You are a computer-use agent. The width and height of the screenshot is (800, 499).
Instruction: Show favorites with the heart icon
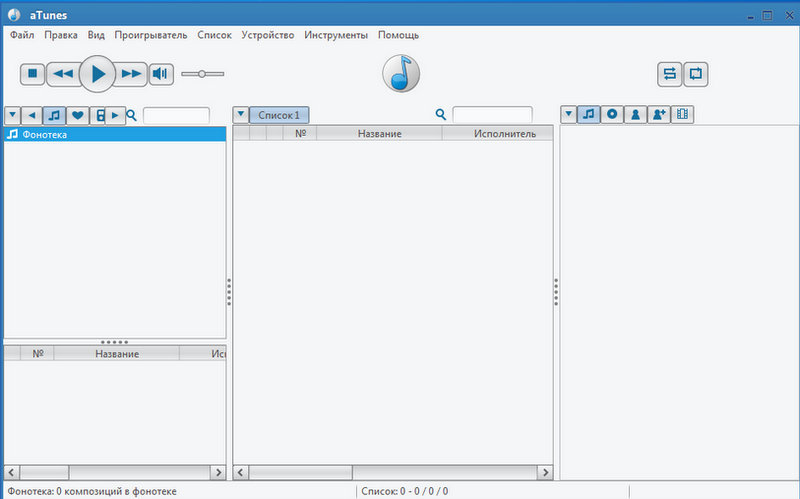[x=77, y=115]
